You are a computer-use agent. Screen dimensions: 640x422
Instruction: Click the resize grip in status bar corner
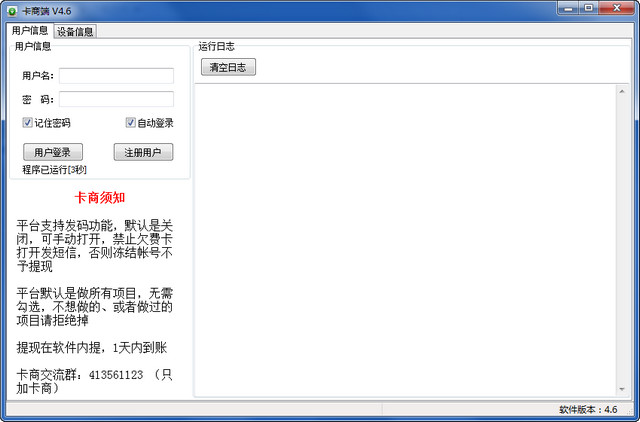coord(632,414)
